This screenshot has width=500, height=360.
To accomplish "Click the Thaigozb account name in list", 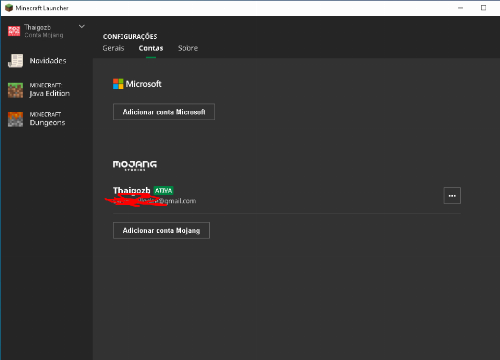I will [x=131, y=191].
